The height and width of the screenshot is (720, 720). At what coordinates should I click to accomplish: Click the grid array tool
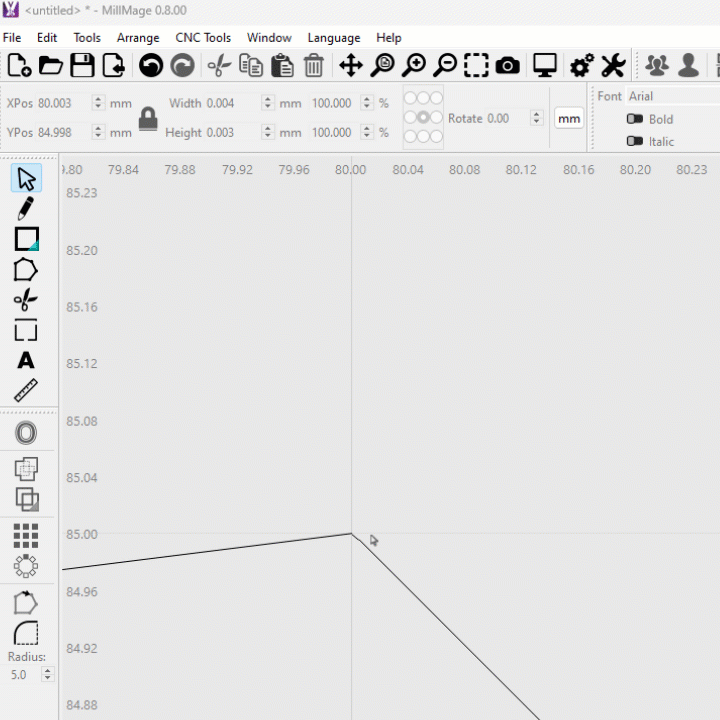(26, 535)
